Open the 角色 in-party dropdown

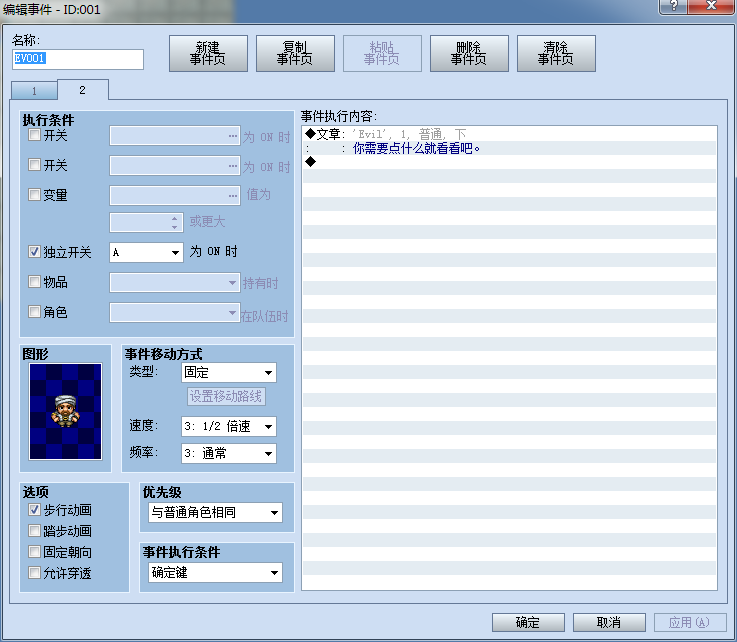click(175, 313)
